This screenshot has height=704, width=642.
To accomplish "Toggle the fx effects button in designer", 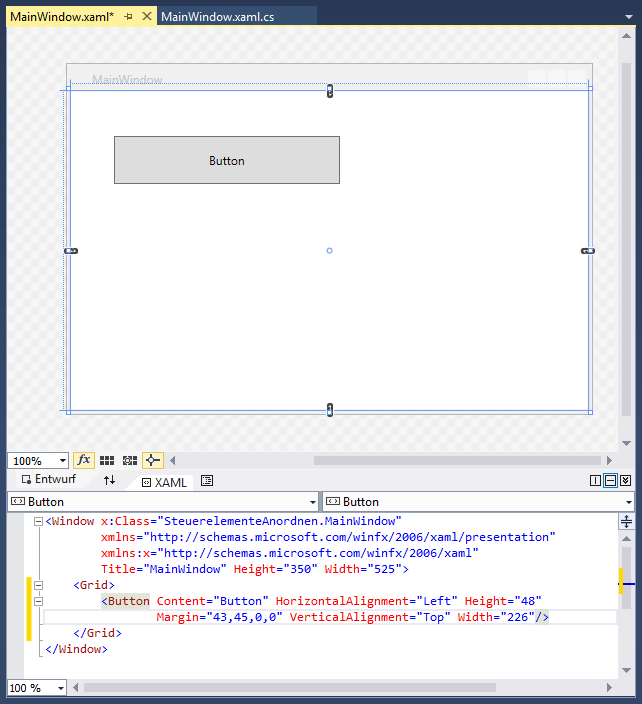I will tap(84, 460).
